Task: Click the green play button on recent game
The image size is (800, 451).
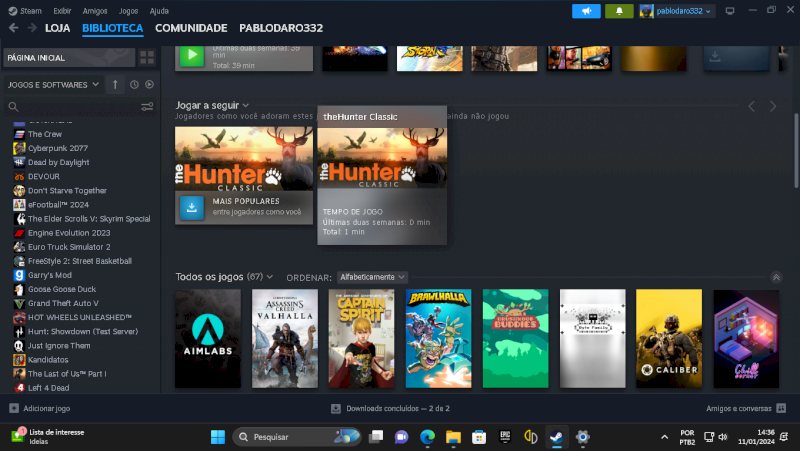Action: (x=192, y=55)
